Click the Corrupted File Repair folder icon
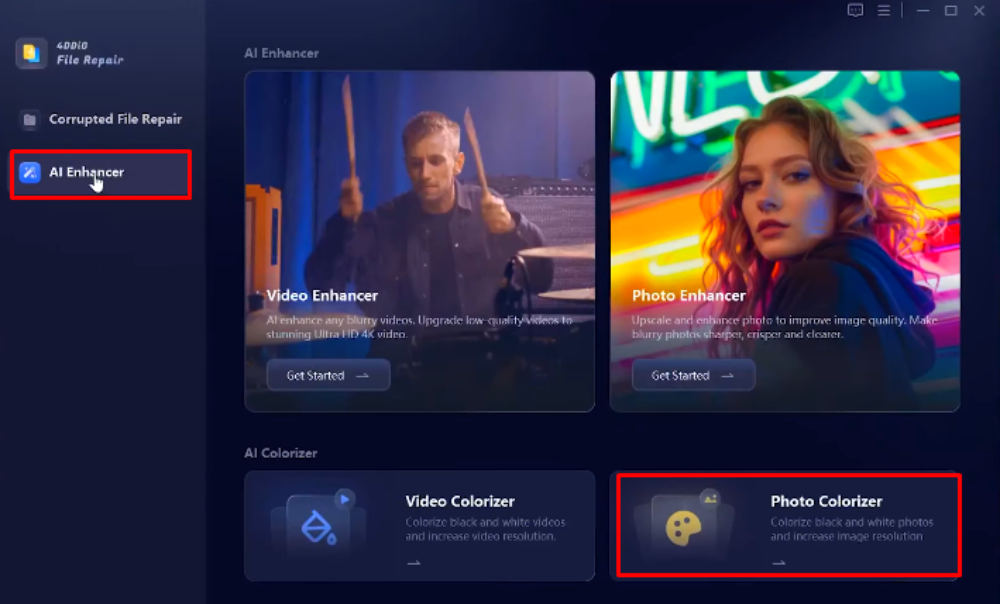The height and width of the screenshot is (604, 1000). click(30, 119)
